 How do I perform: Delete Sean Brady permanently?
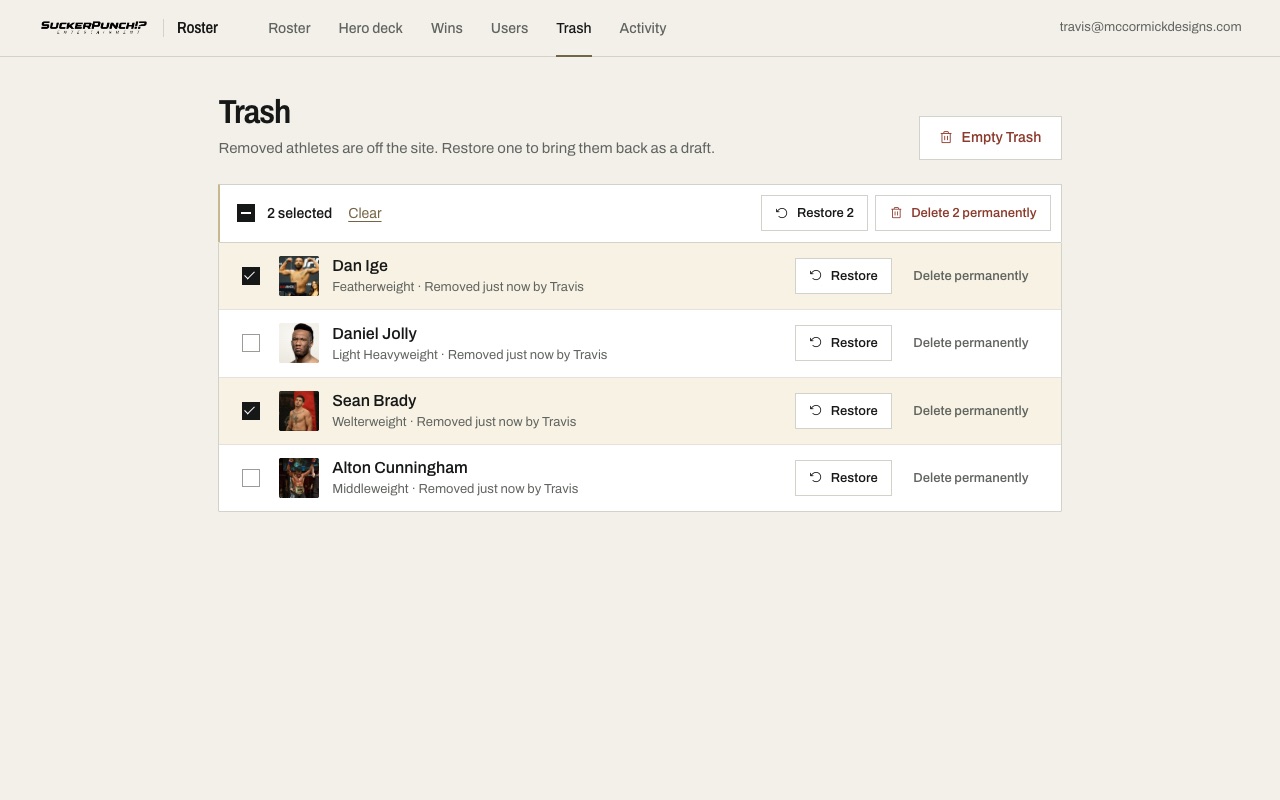click(971, 411)
